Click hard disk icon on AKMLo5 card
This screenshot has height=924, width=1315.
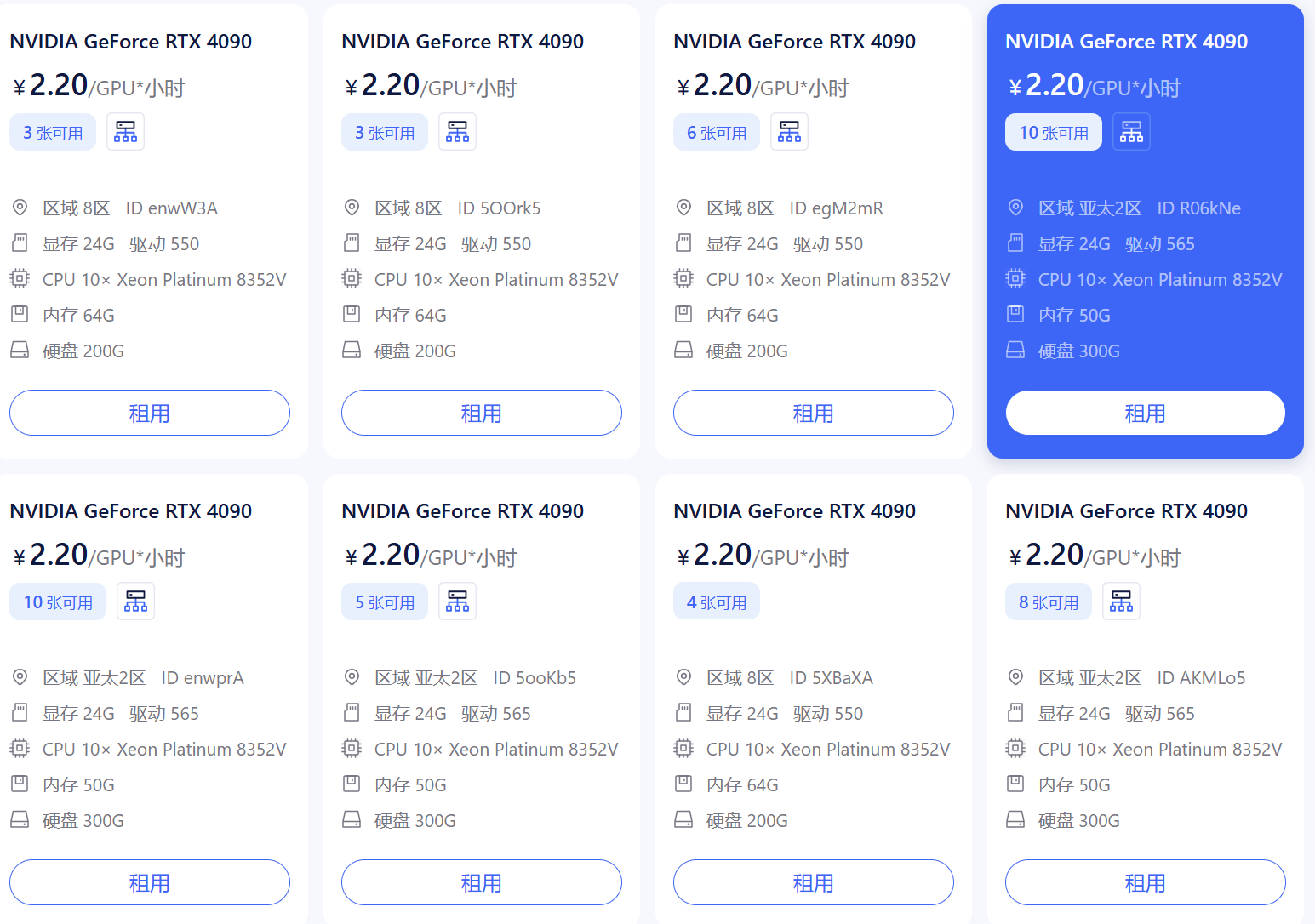click(x=1015, y=819)
